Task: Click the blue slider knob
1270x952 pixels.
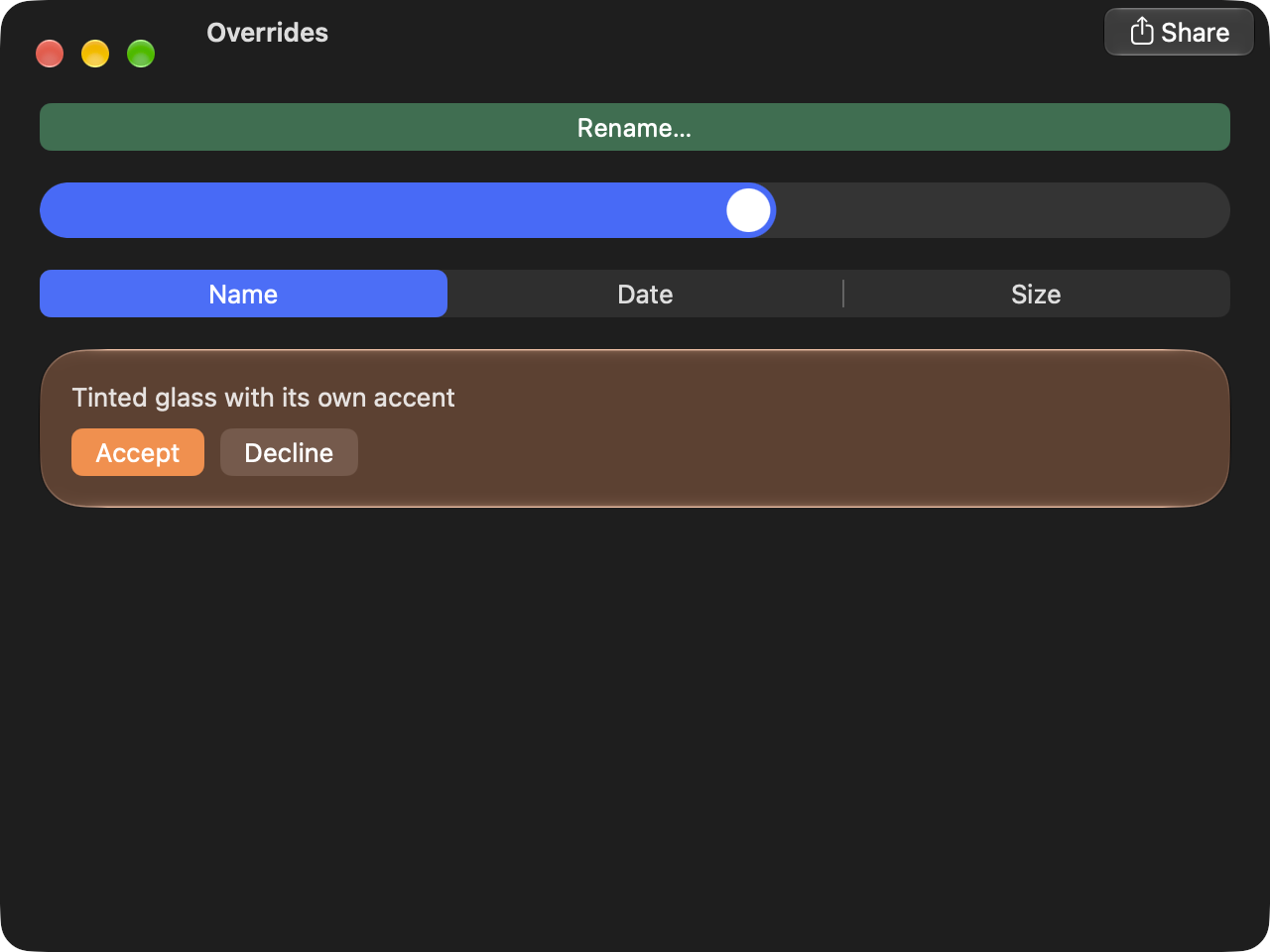Action: [x=748, y=210]
